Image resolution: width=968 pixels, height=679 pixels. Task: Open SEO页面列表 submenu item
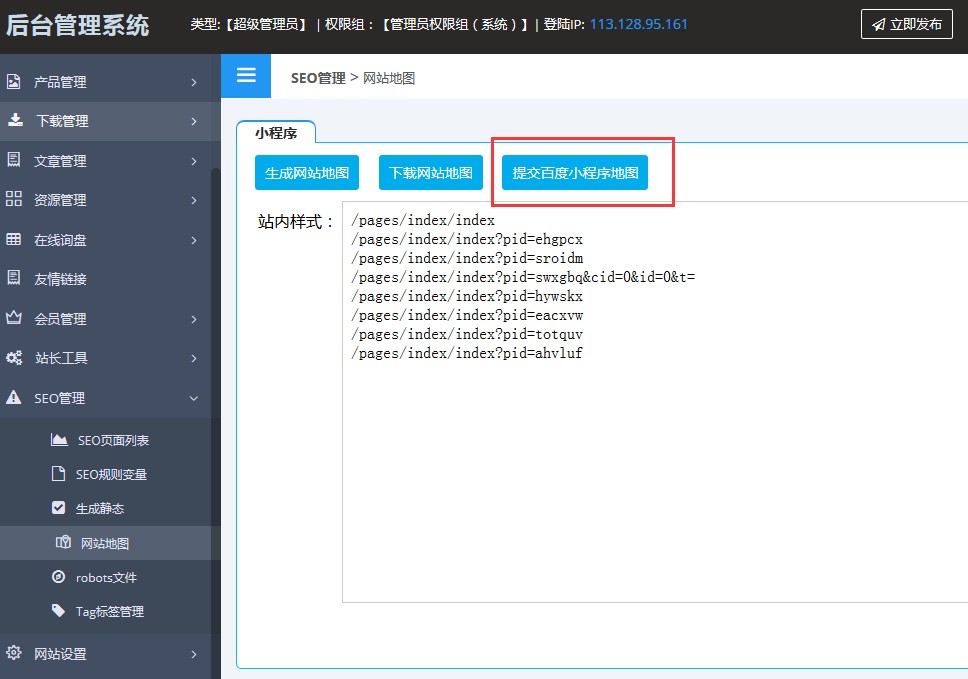[112, 440]
